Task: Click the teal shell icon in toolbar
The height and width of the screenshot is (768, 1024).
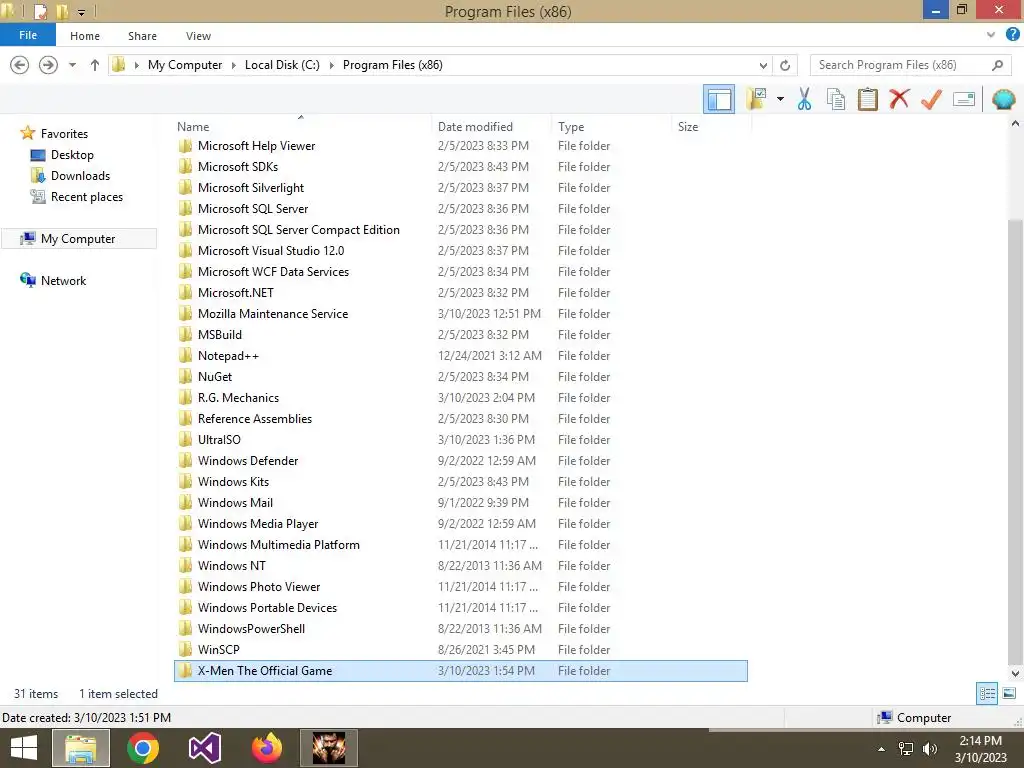Action: [x=1003, y=99]
